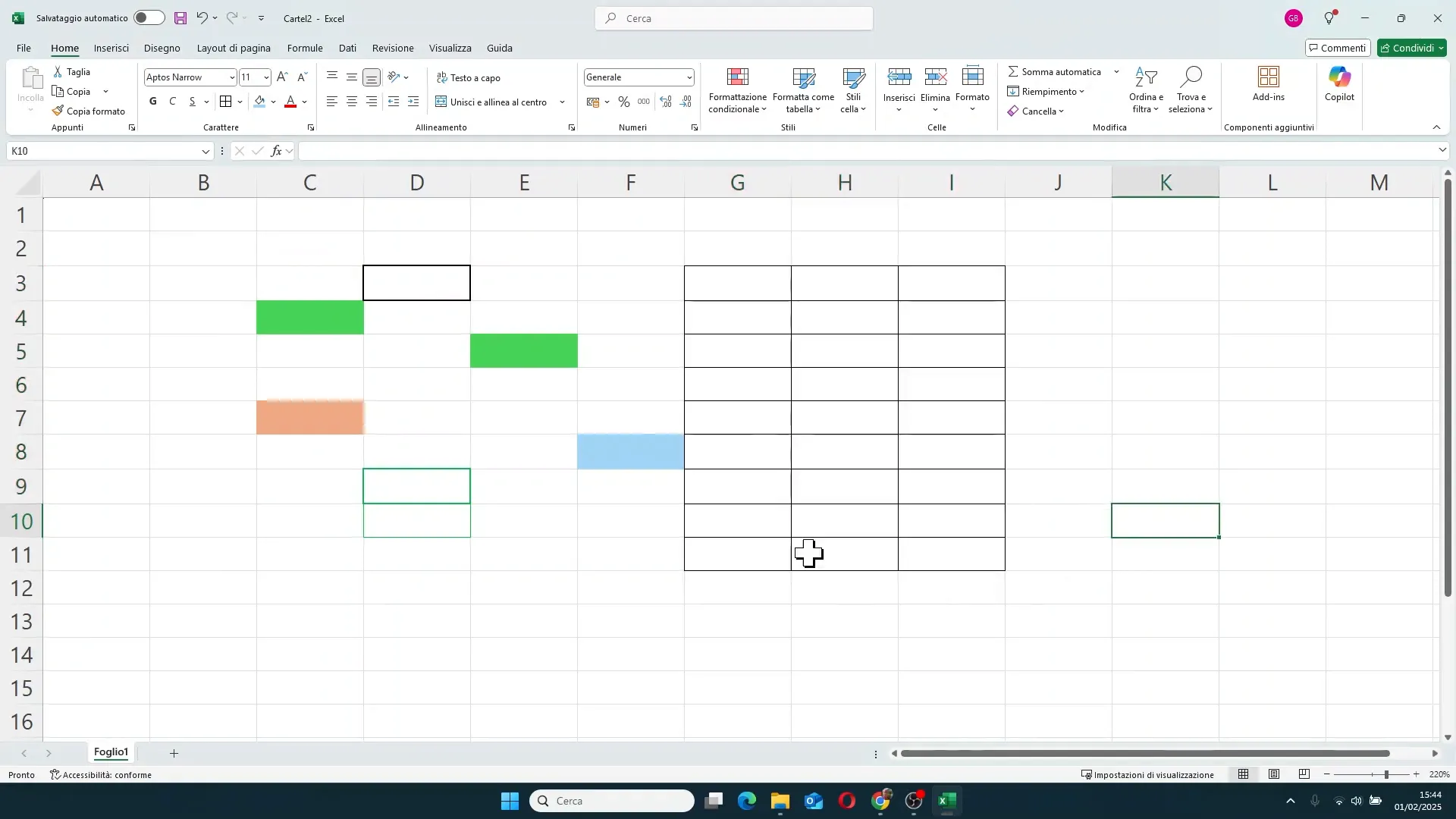Expand Unisci e allinea al centro arrow
The height and width of the screenshot is (819, 1456).
(563, 102)
